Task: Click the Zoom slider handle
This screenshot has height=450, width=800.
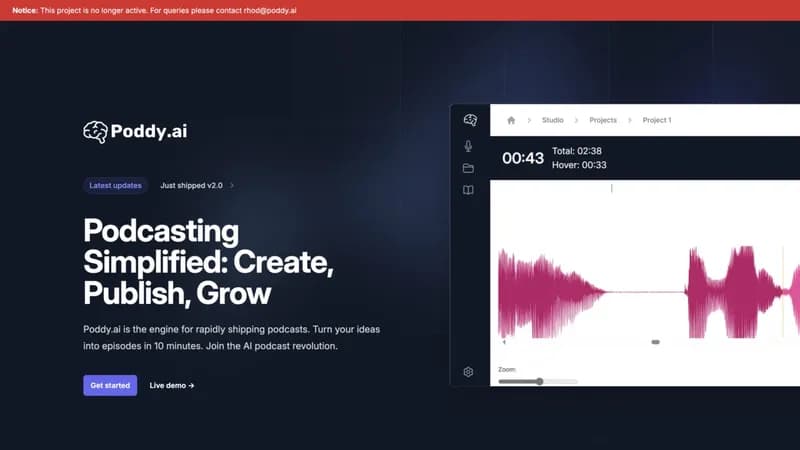Action: [539, 381]
